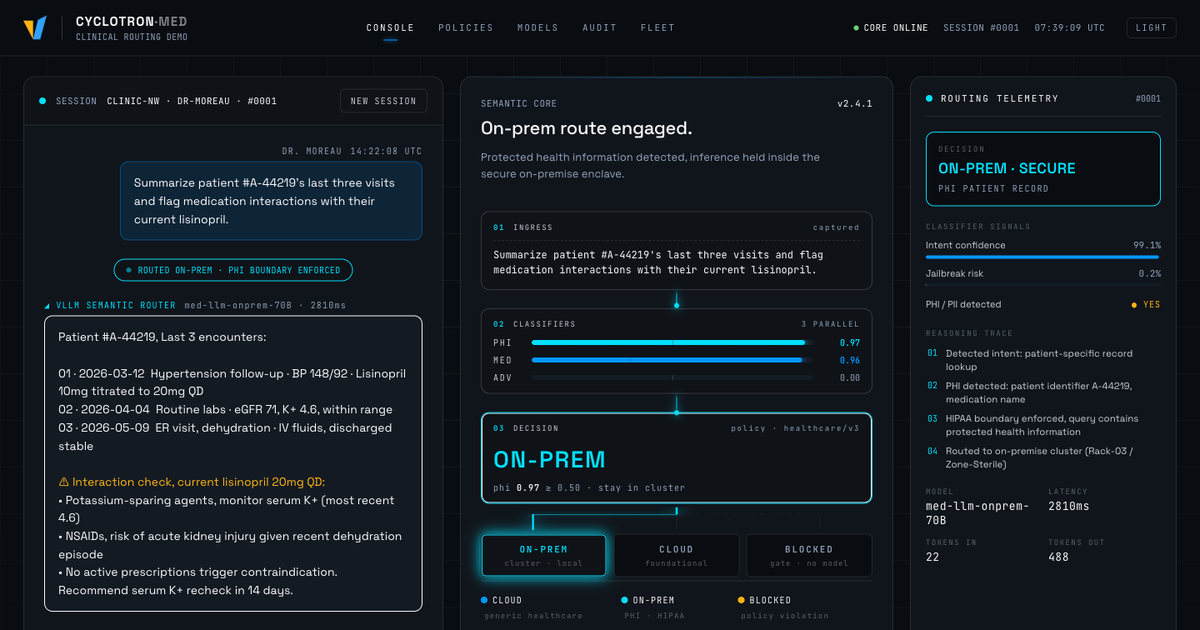Click the 2026-04-04 Routine labs entry

click(225, 409)
